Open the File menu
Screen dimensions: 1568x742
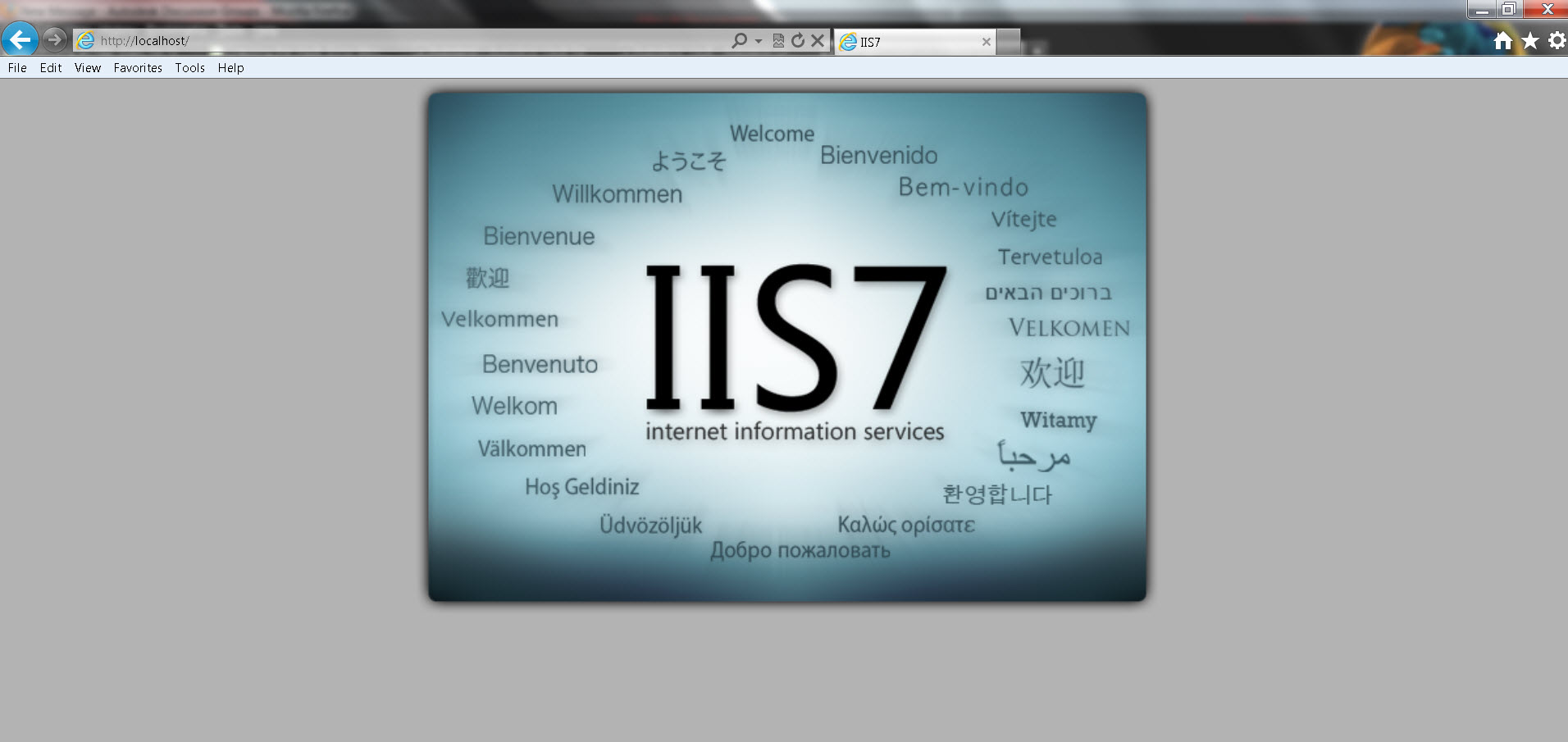click(17, 68)
